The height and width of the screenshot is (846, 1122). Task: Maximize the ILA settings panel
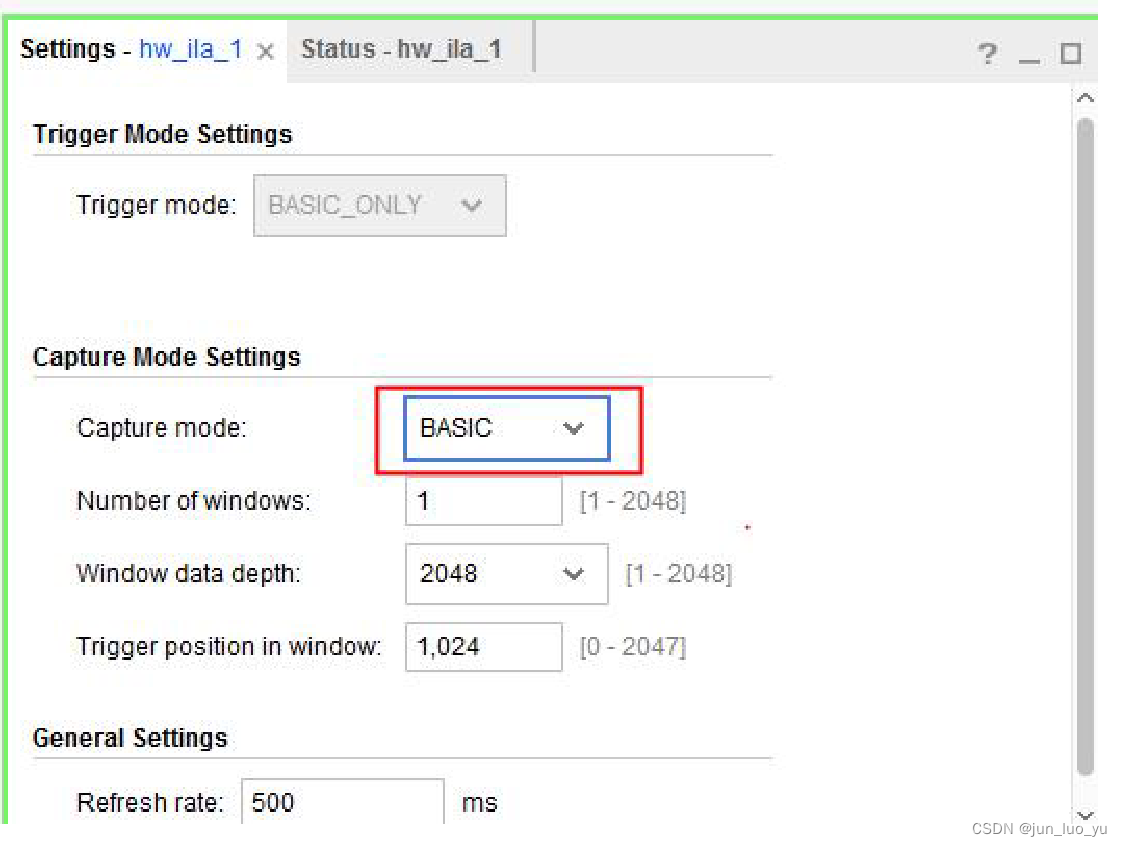click(1070, 54)
